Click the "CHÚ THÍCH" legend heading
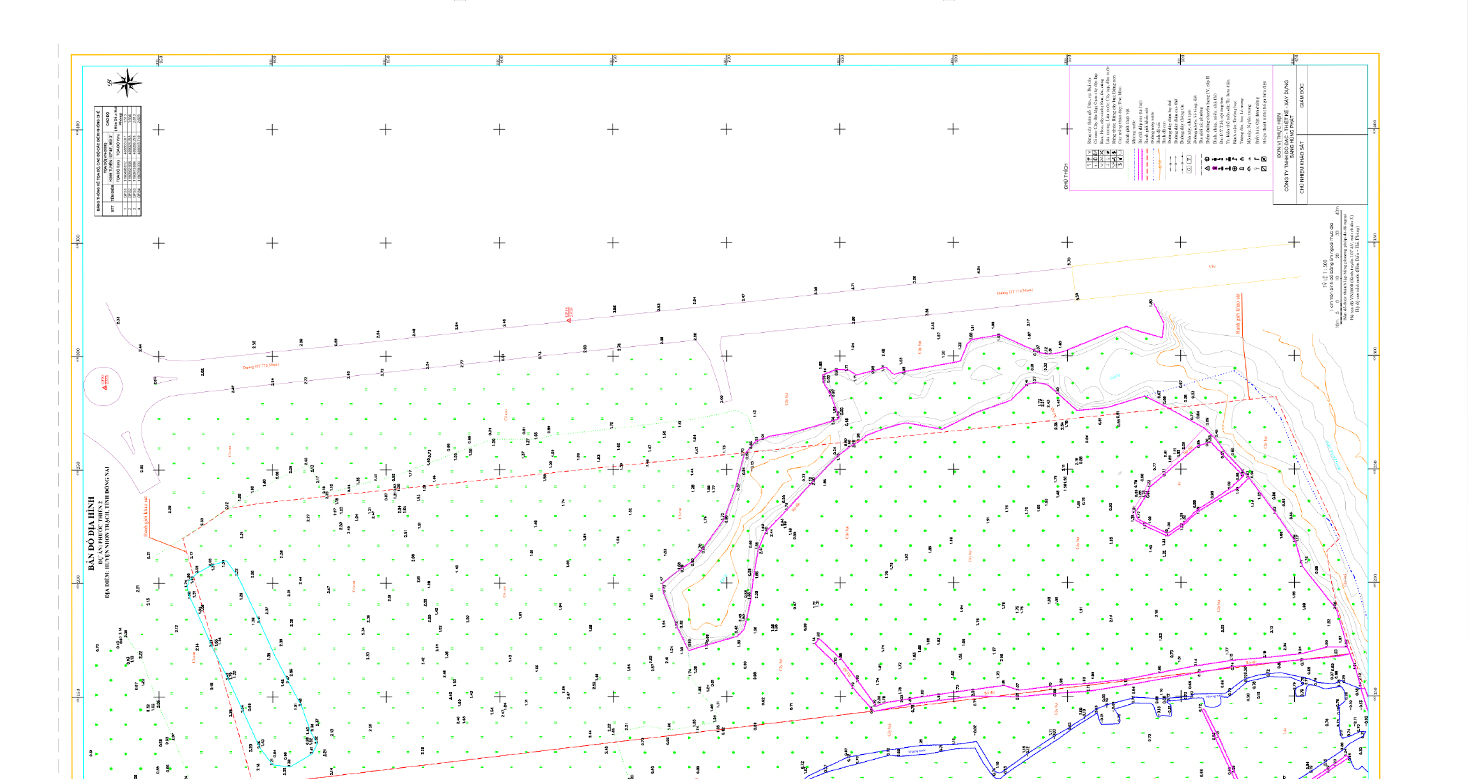Viewport: 1468px width, 779px height. point(1067,174)
